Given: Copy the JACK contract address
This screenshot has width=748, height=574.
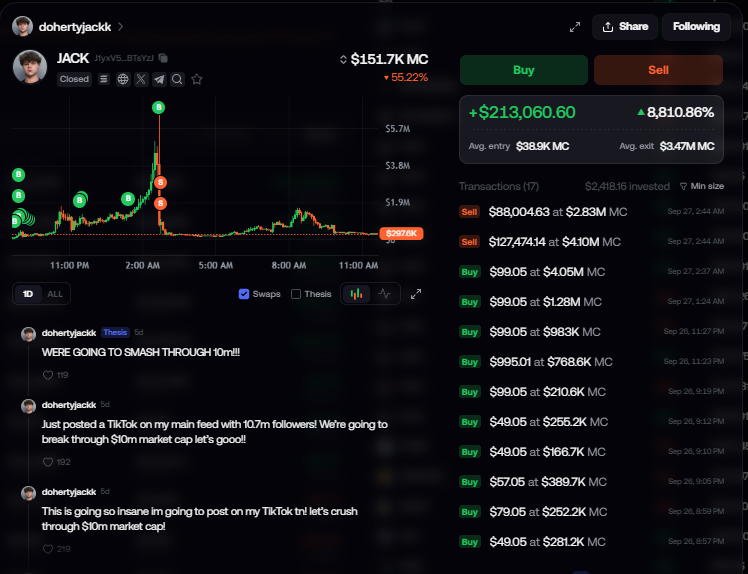Looking at the screenshot, I should coord(163,58).
